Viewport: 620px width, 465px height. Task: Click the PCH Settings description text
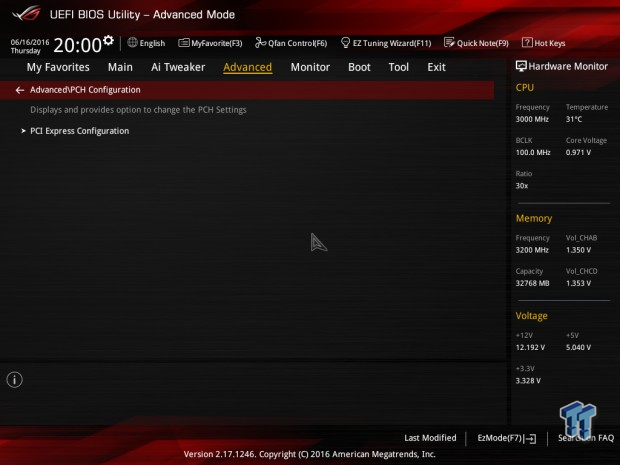[x=138, y=110]
